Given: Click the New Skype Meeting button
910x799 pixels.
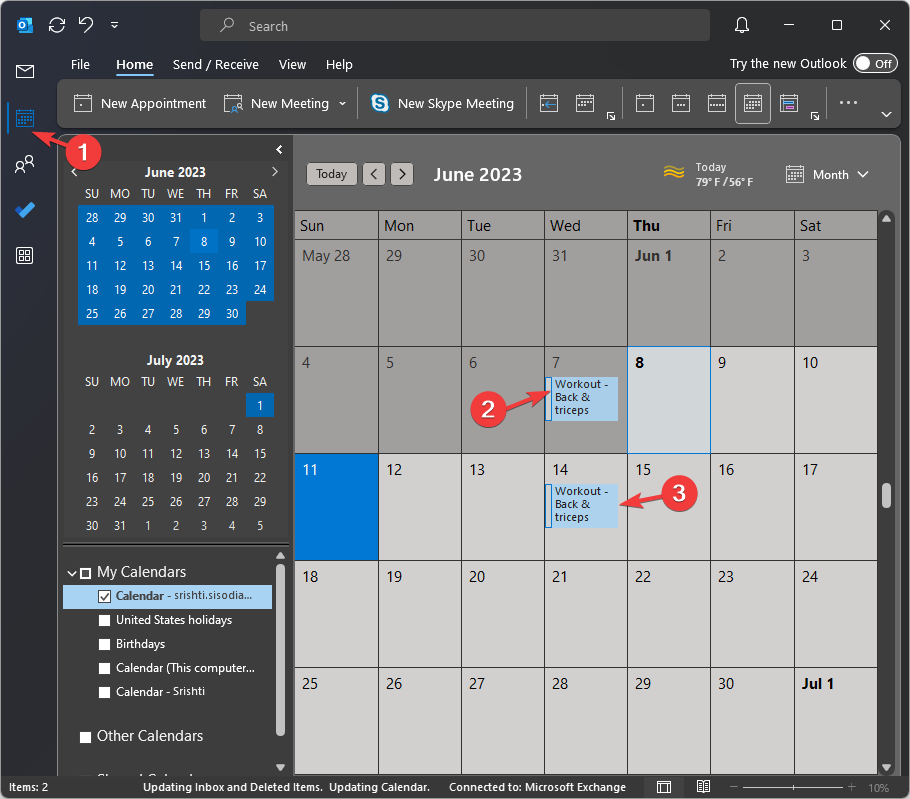Looking at the screenshot, I should (442, 103).
